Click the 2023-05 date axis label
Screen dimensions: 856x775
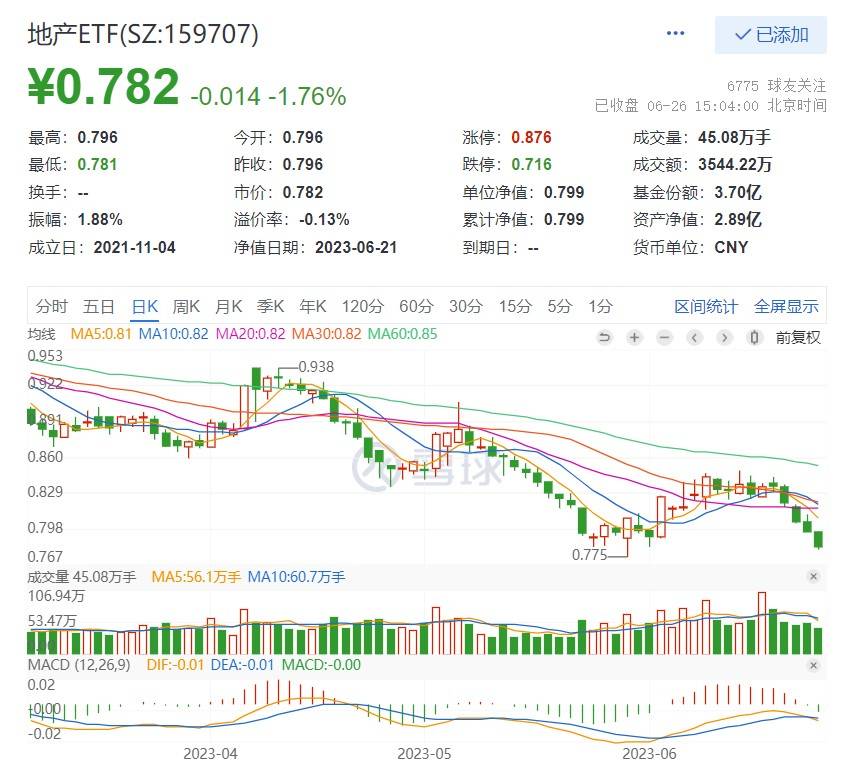click(424, 754)
